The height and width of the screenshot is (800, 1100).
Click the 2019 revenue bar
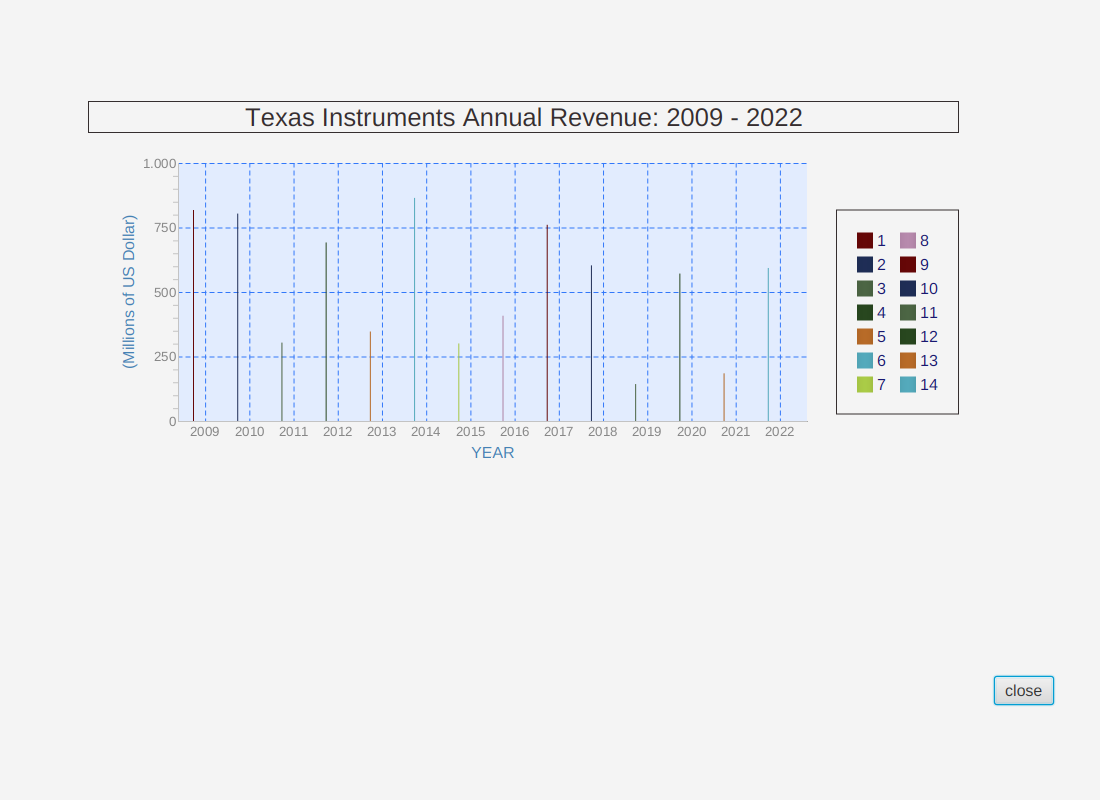(636, 403)
